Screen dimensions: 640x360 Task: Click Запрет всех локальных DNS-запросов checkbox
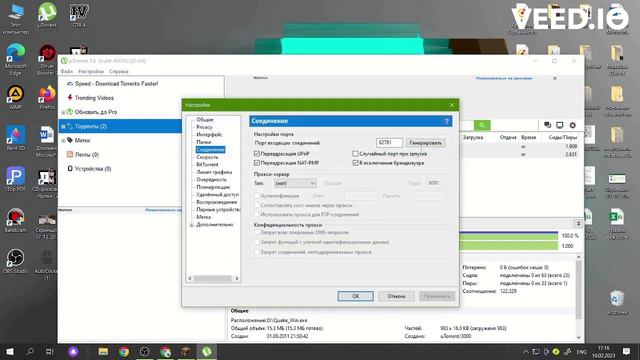(257, 232)
